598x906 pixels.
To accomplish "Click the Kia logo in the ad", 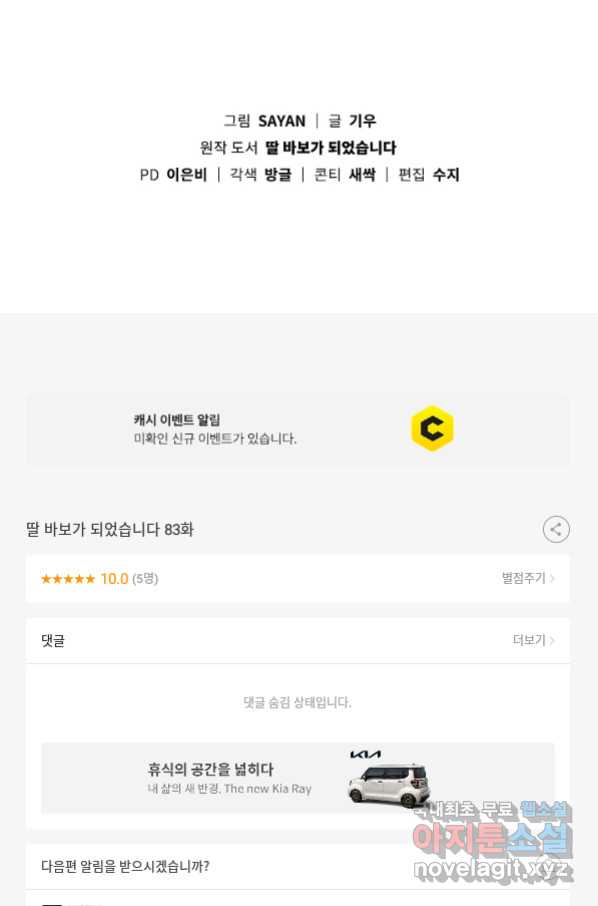I will (x=366, y=754).
